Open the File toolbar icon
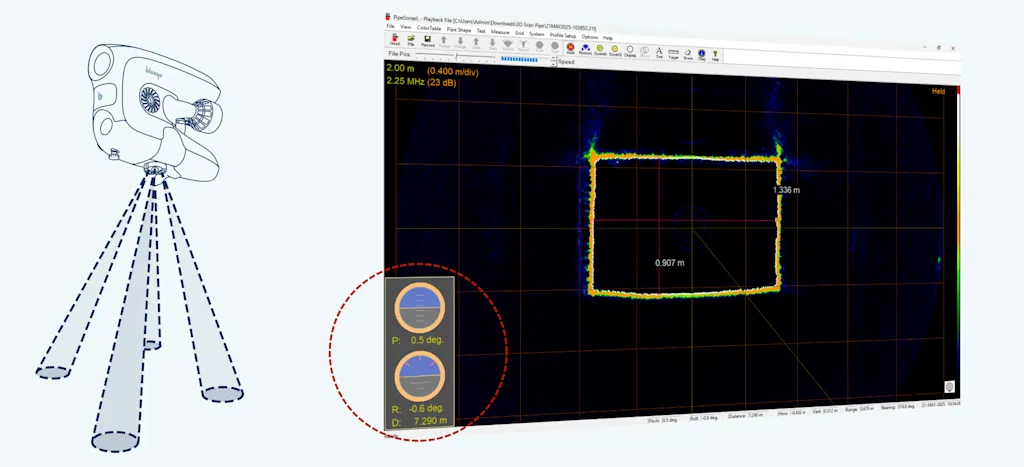Viewport: 1024px width, 467px height. pyautogui.click(x=411, y=40)
